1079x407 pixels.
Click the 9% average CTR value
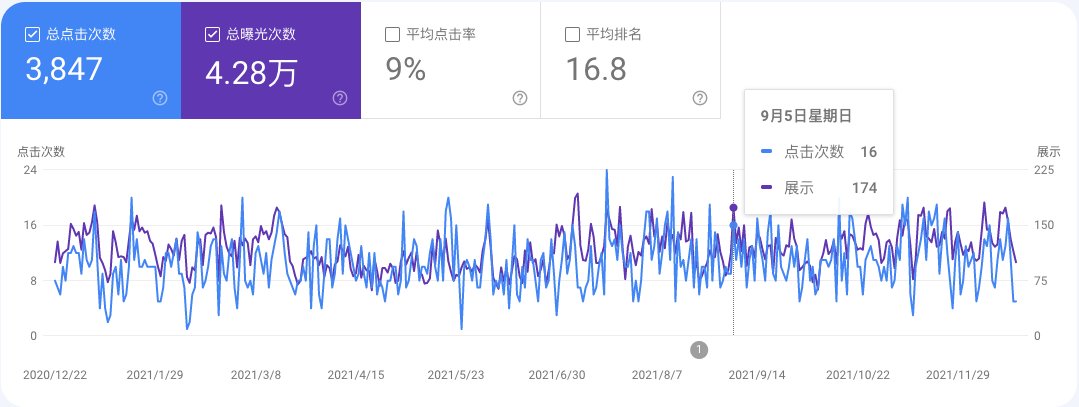tap(406, 70)
